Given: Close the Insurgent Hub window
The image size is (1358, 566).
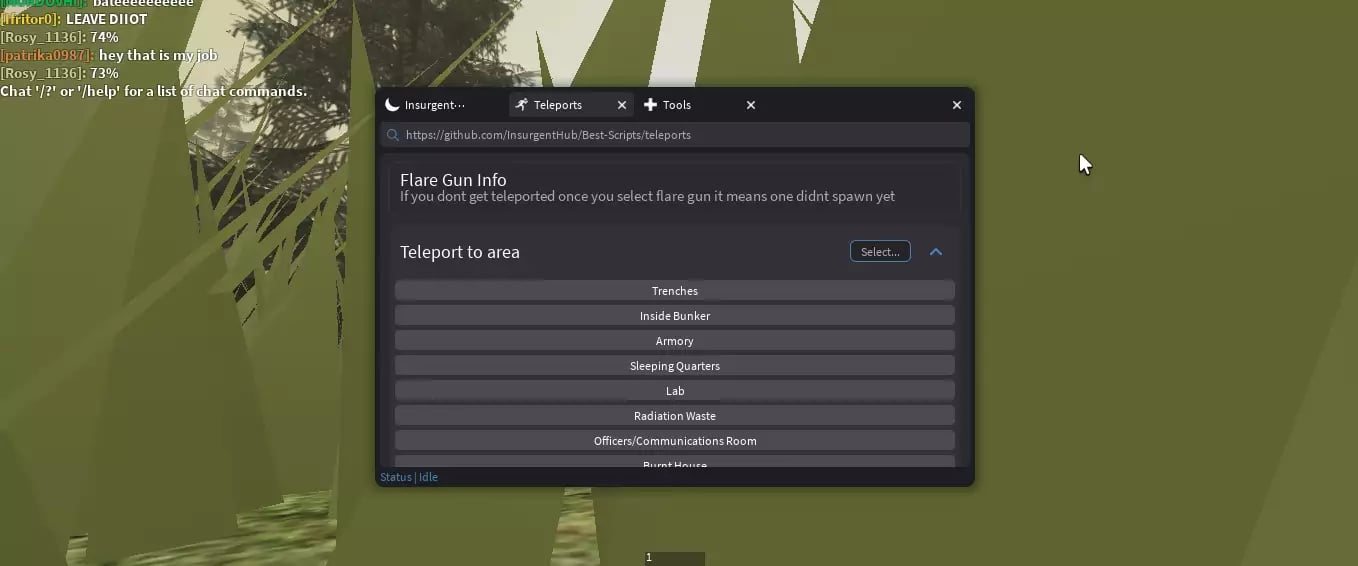Looking at the screenshot, I should click(x=957, y=105).
